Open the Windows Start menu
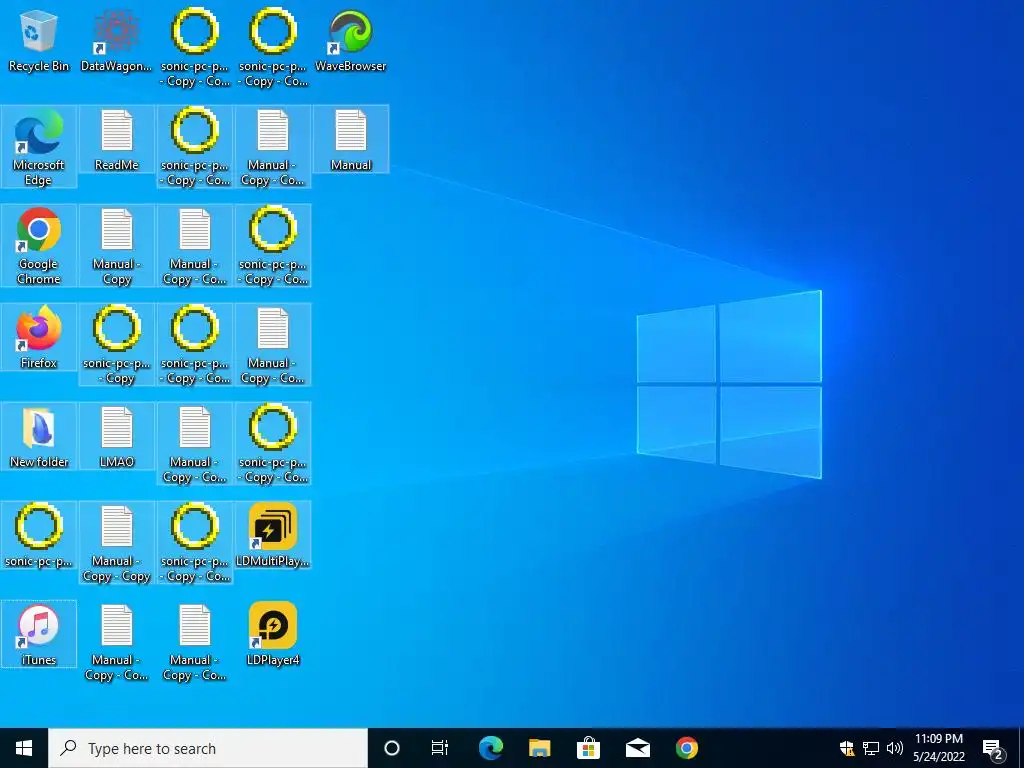The width and height of the screenshot is (1024, 768). tap(24, 748)
